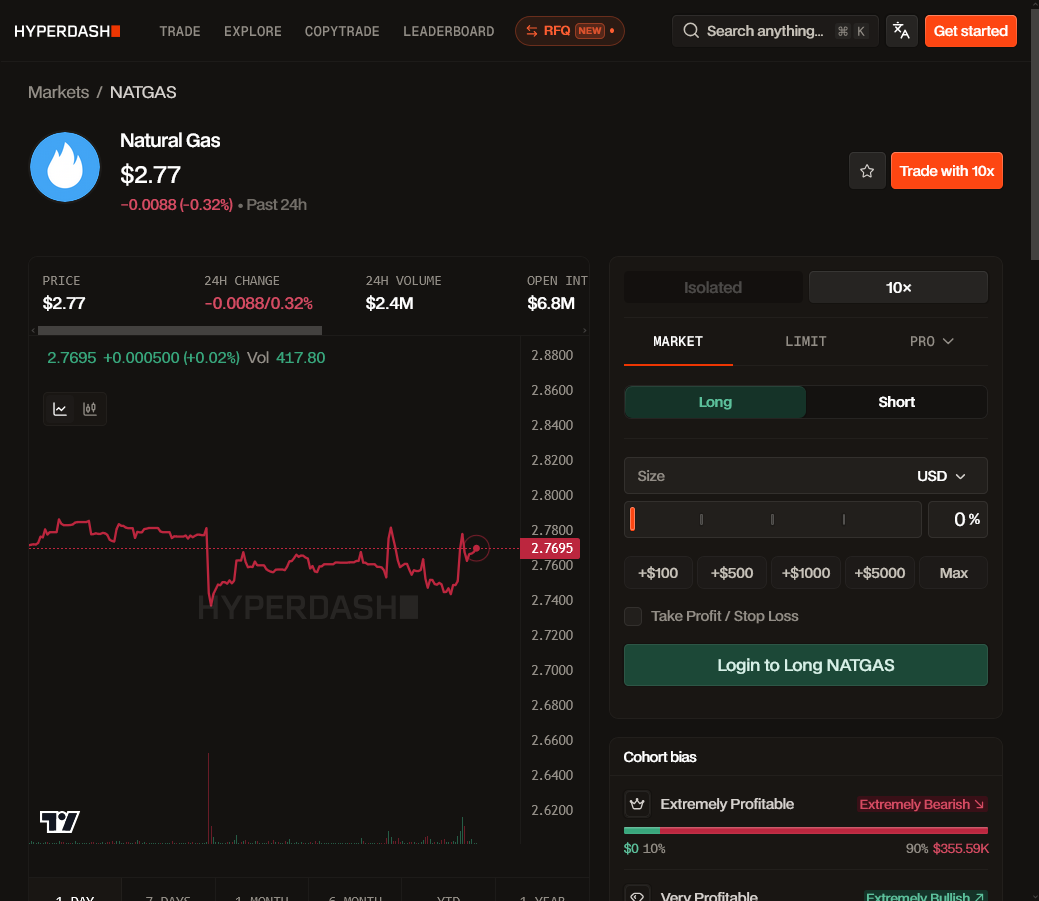The width and height of the screenshot is (1039, 901).
Task: Select the YTD chart range
Action: click(449, 892)
